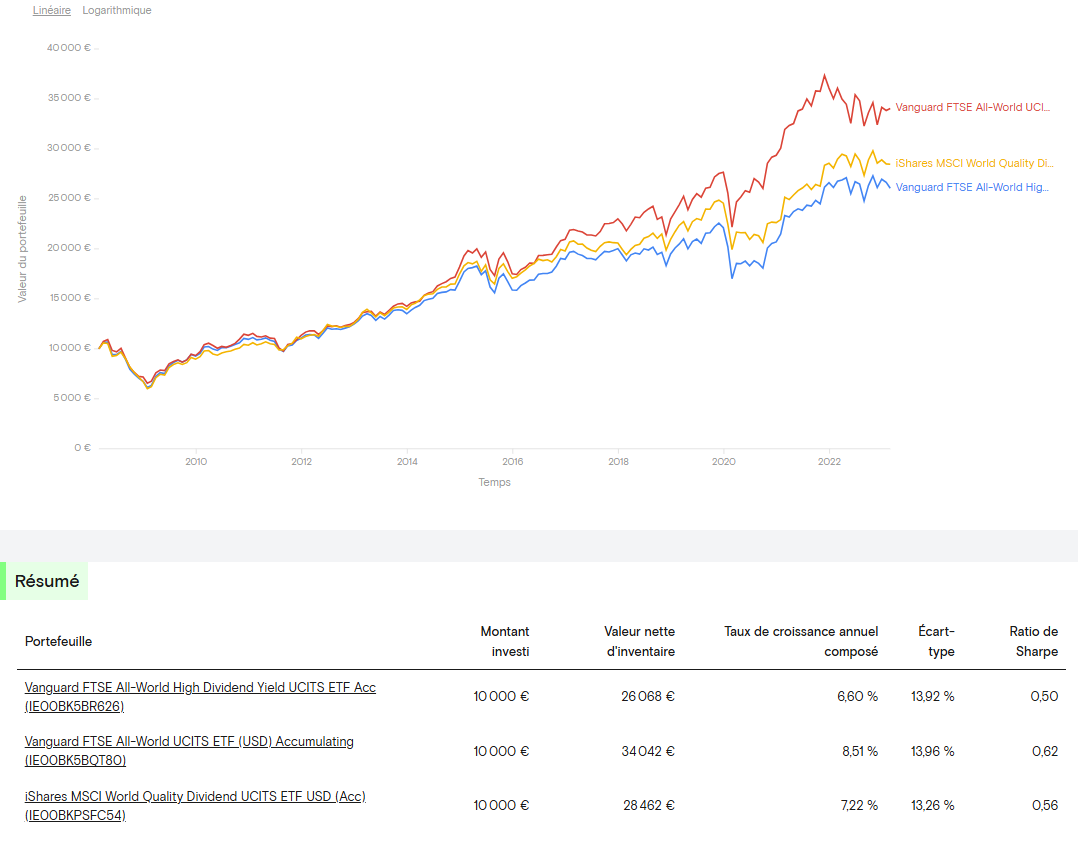Select the Écart-type column header
Image resolution: width=1078 pixels, height=842 pixels.
(x=936, y=641)
